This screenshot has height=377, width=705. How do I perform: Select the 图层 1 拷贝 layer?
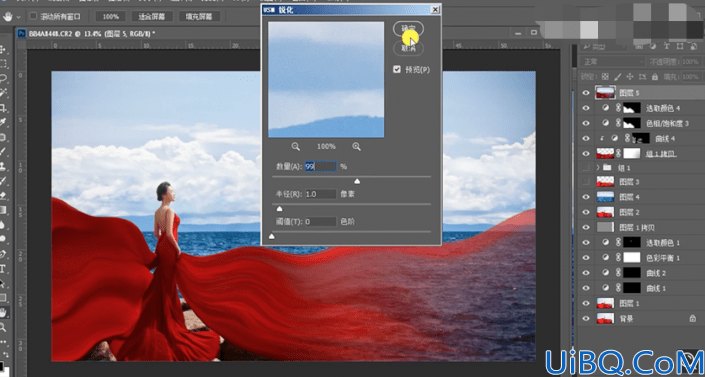tap(641, 227)
